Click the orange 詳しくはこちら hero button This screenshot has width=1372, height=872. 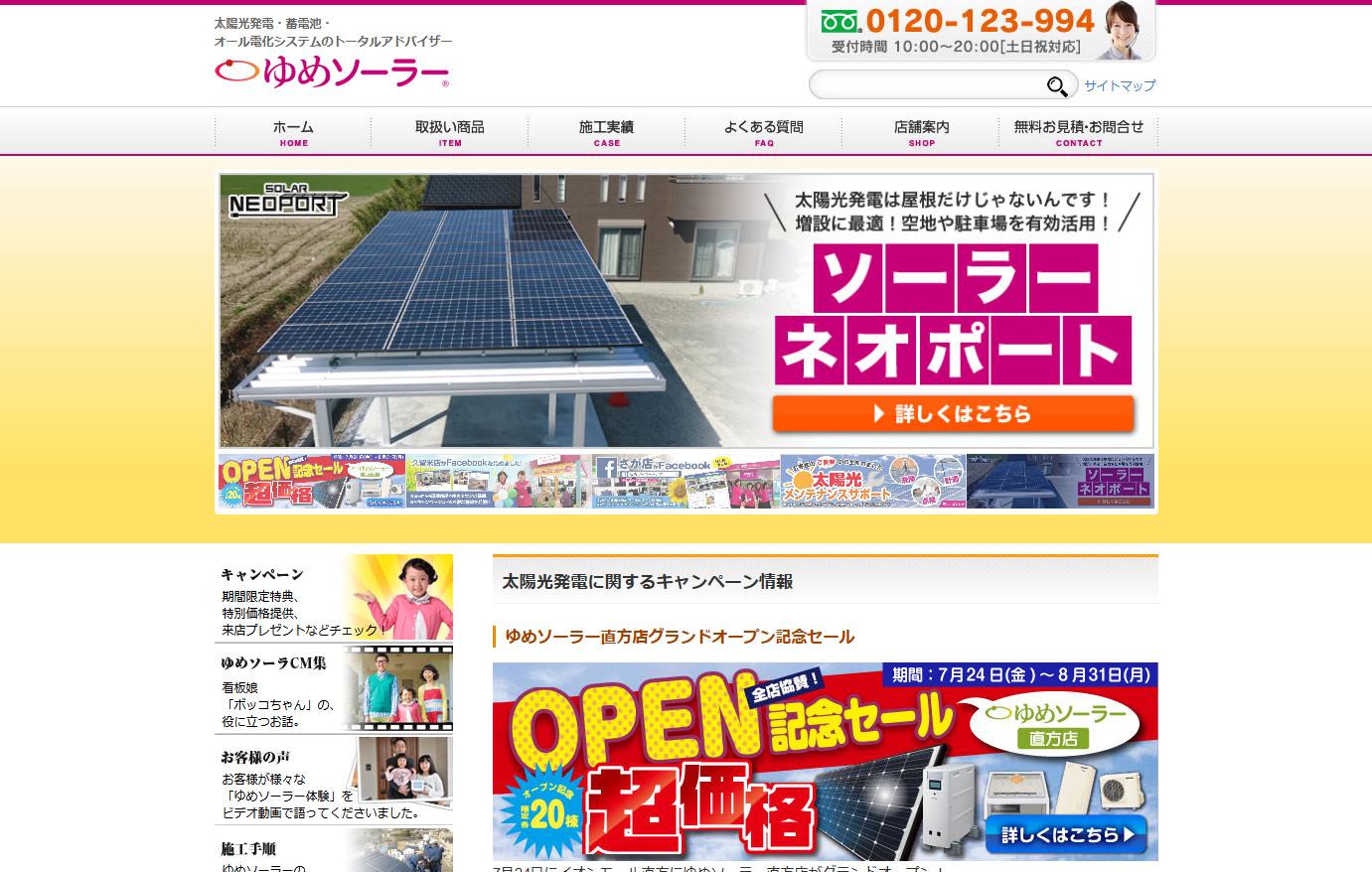[953, 414]
